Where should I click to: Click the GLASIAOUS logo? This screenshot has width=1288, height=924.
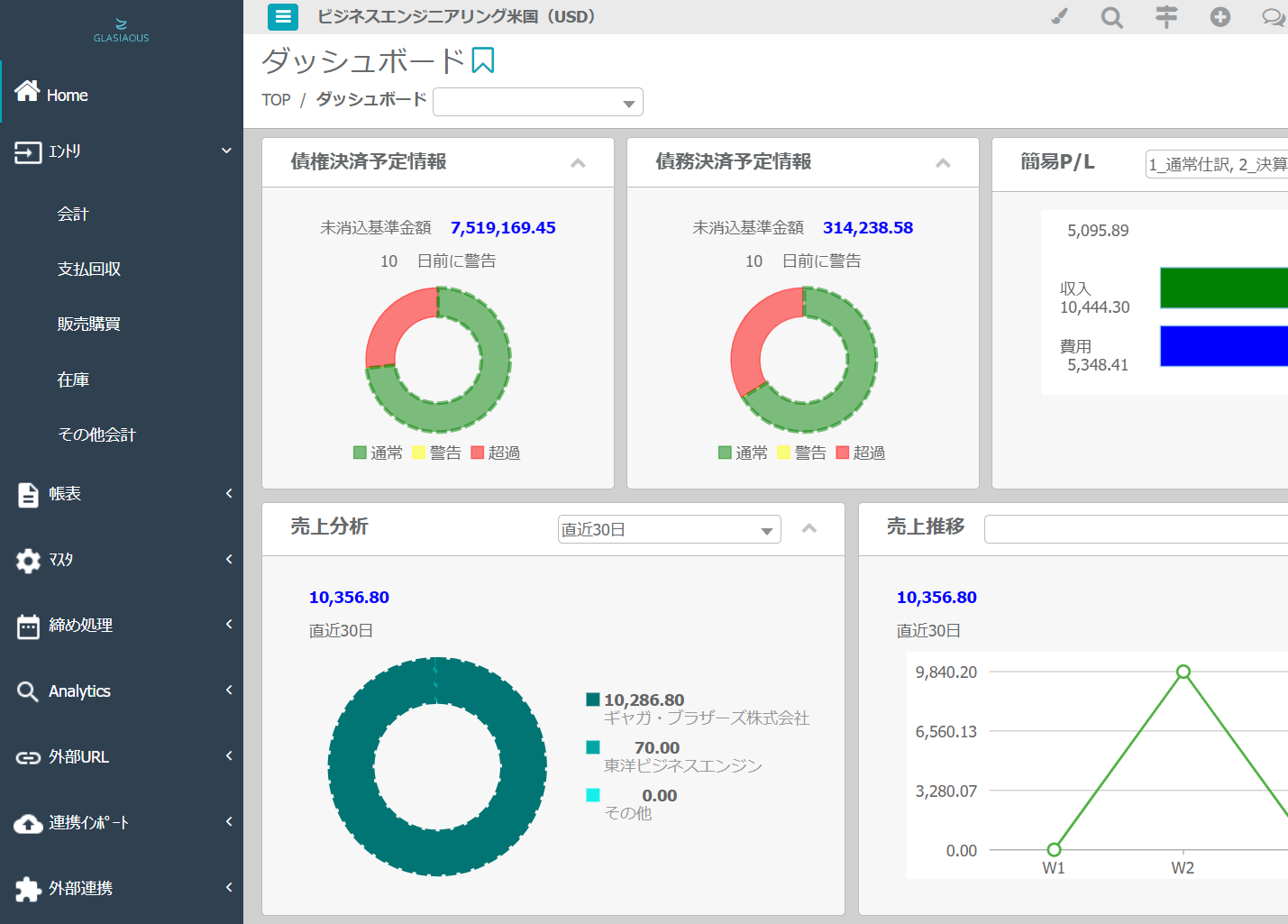[x=122, y=30]
